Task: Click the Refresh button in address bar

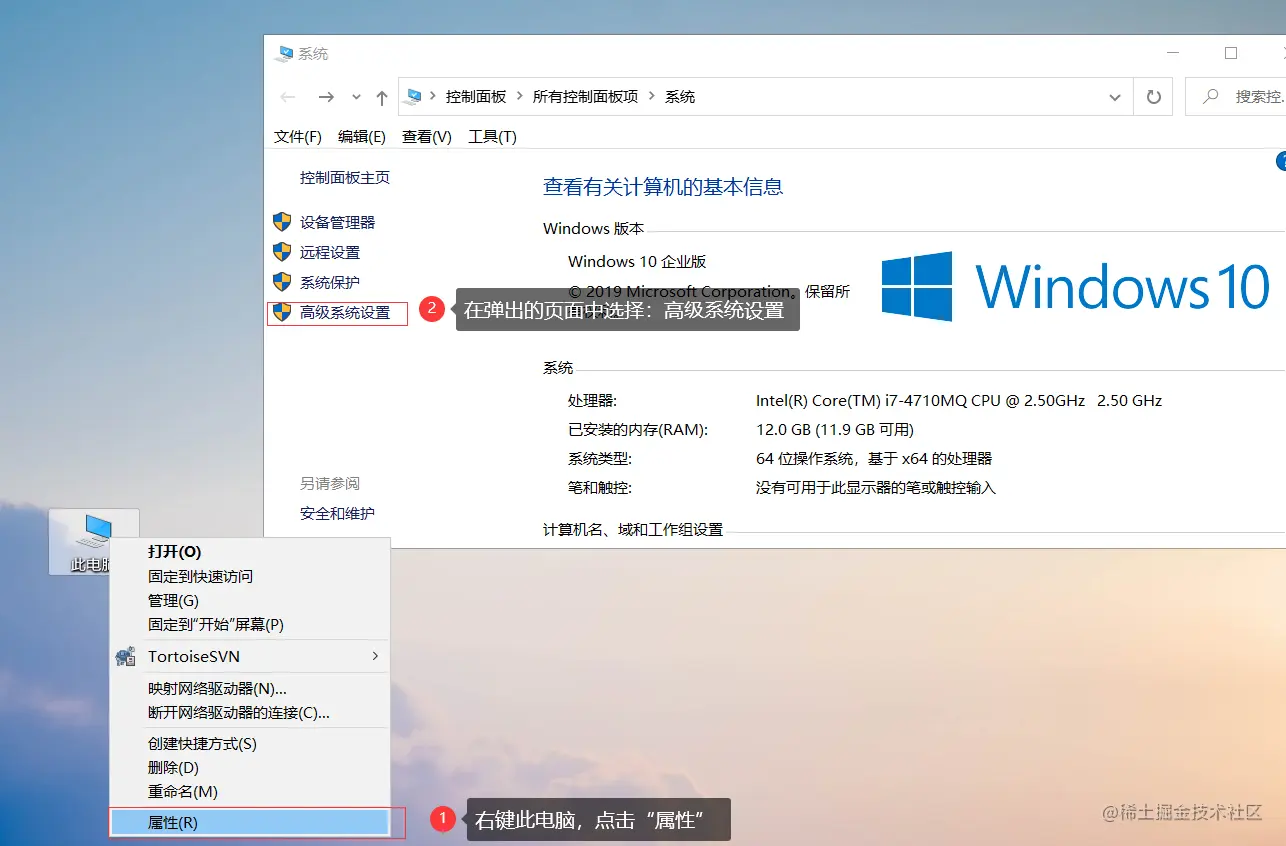Action: pos(1153,97)
